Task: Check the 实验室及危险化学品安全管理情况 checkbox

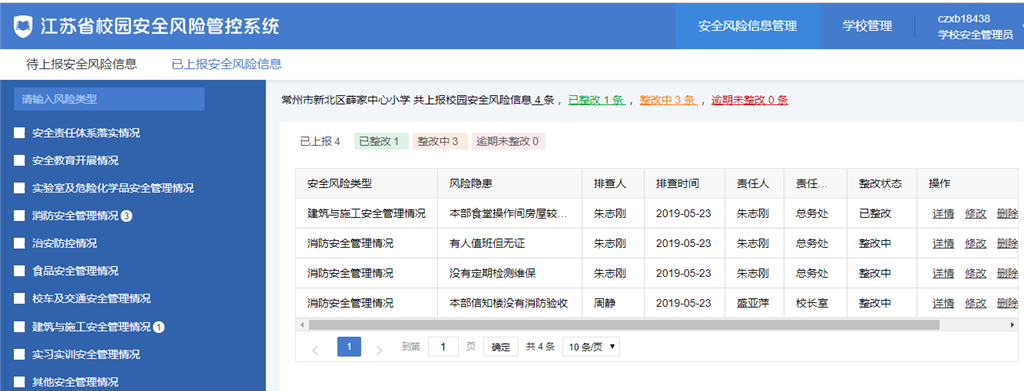Action: tap(19, 188)
